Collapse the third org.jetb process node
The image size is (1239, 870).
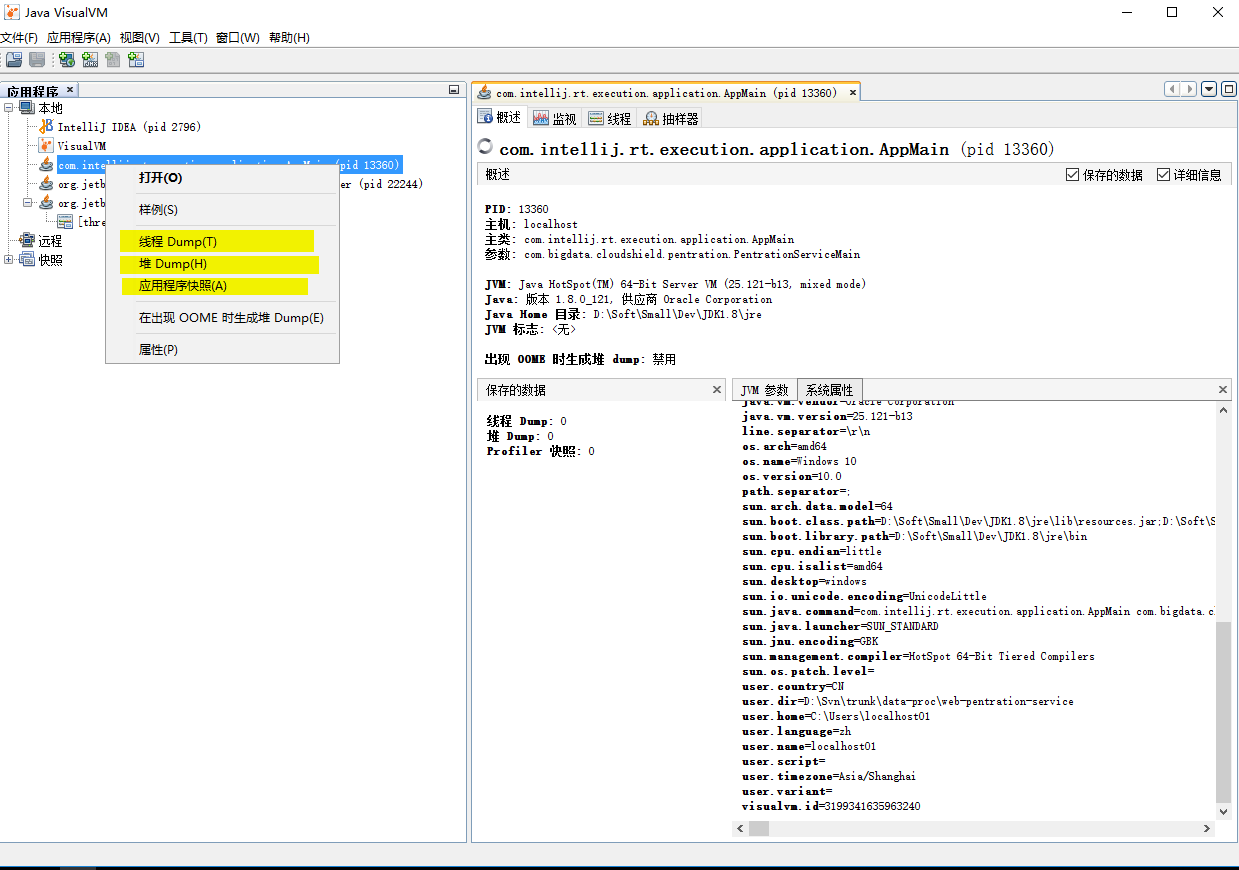[x=28, y=203]
